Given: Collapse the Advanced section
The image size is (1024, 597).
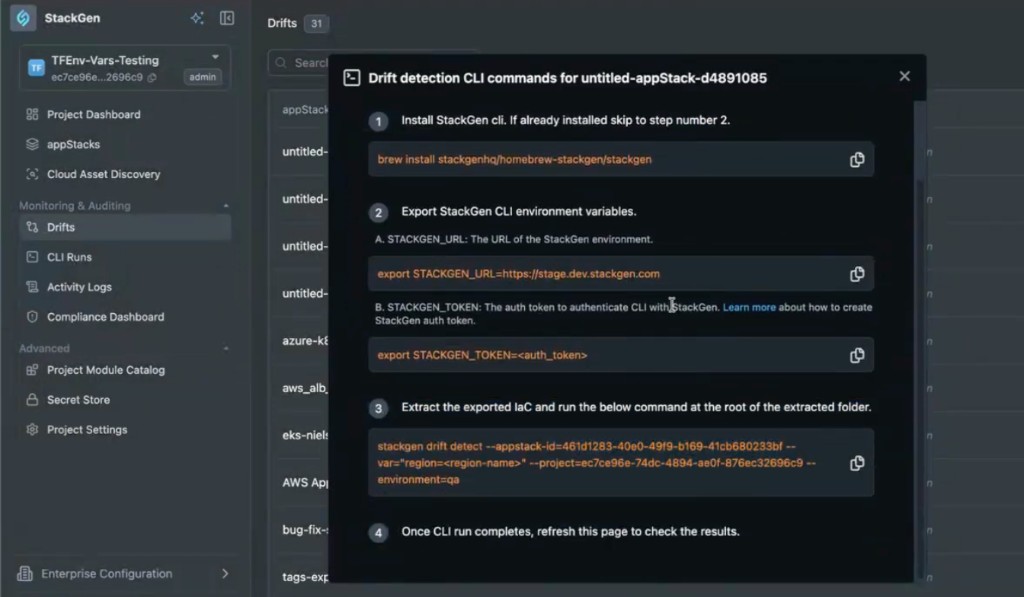Looking at the screenshot, I should pos(226,348).
